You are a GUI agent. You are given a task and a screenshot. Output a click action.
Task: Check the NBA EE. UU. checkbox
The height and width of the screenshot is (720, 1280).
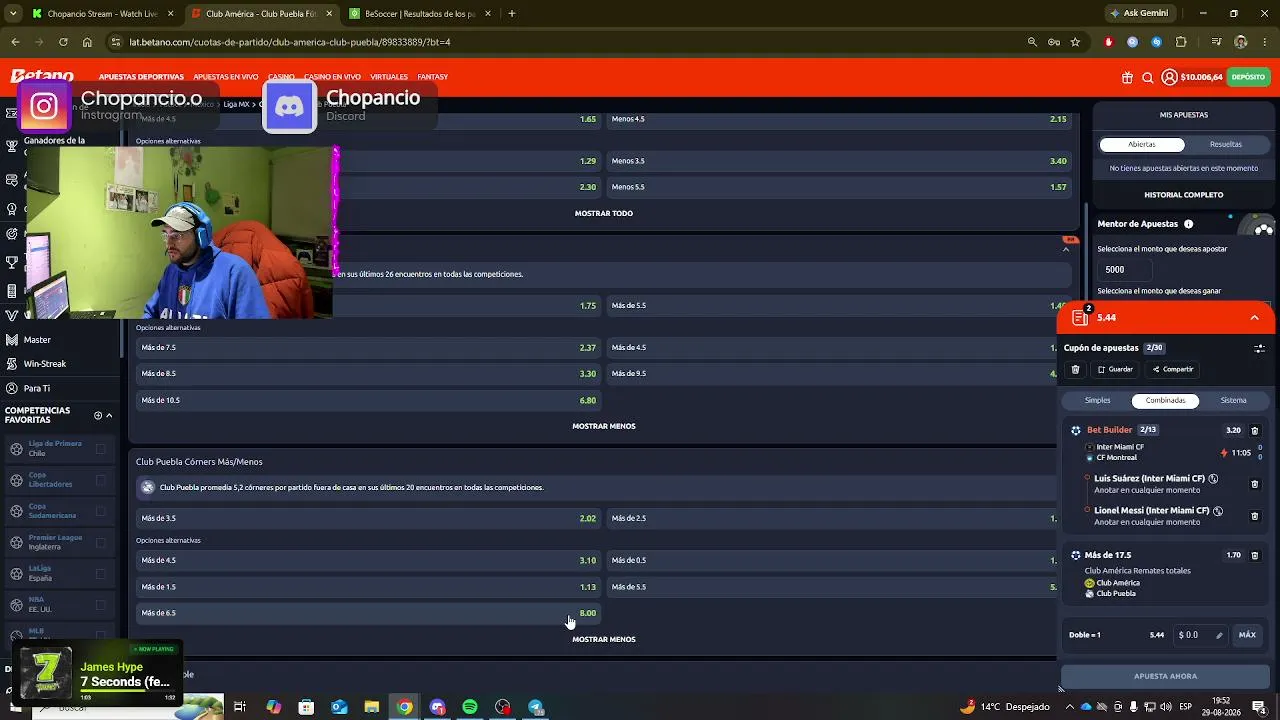pos(100,605)
